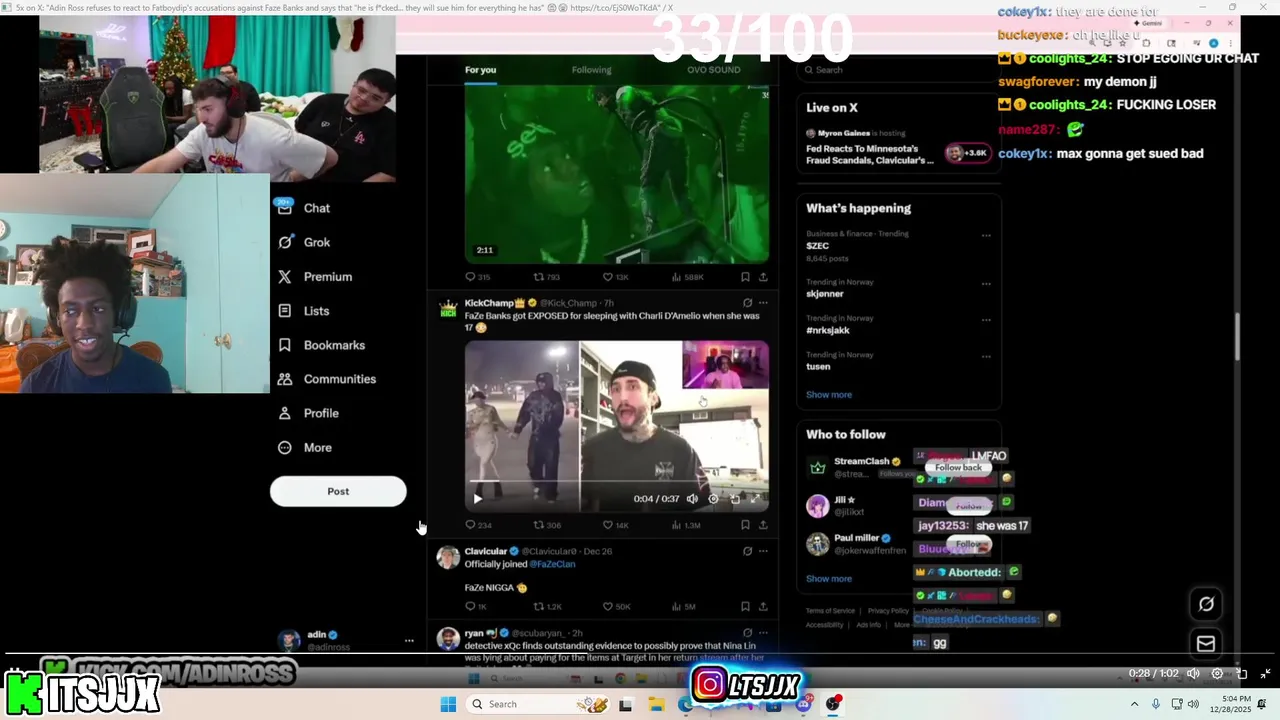This screenshot has width=1280, height=720.
Task: Seek on KickChamp video progress bar
Action: pyautogui.click(x=616, y=482)
